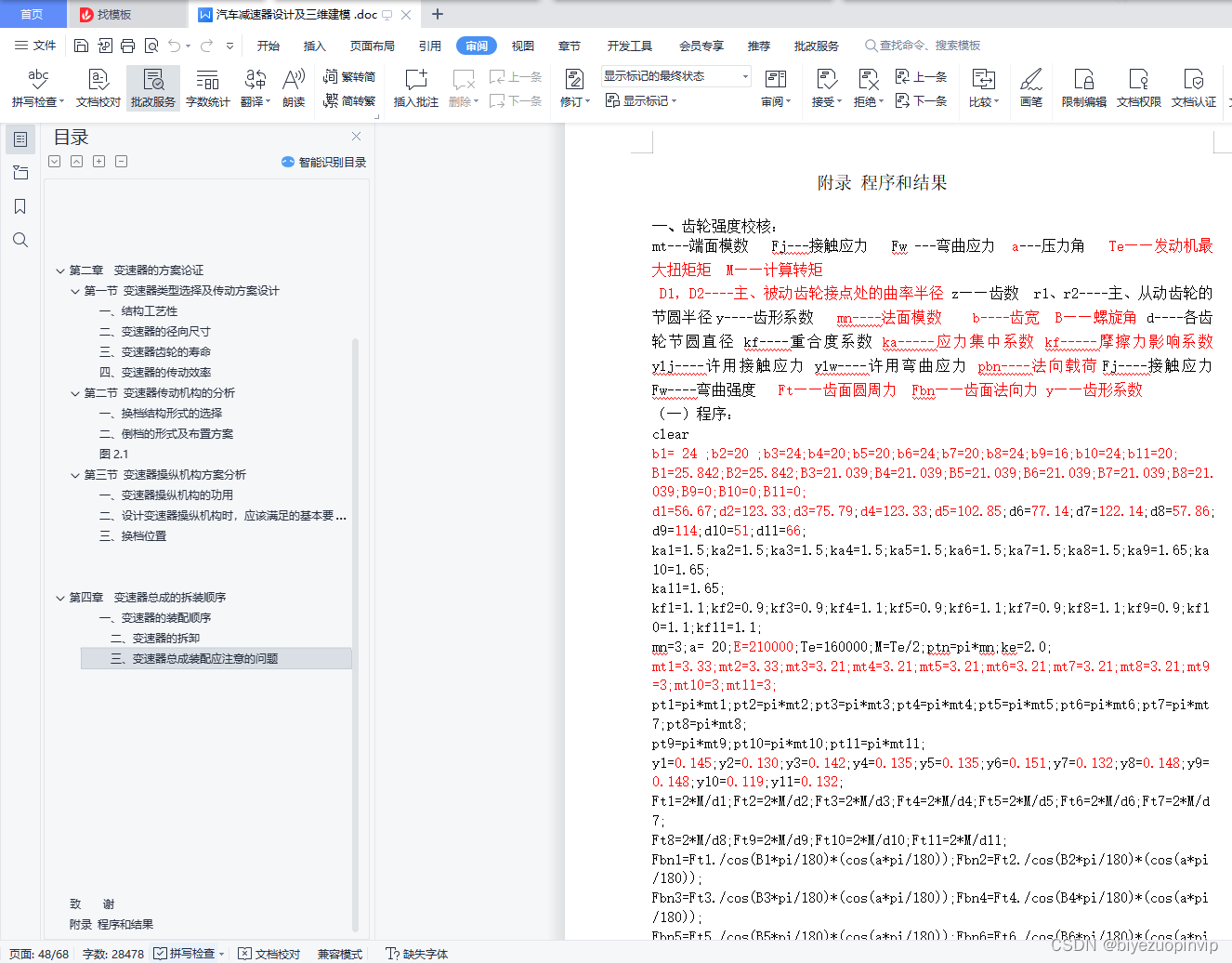Click the expand-all plus box in 目录 panel
Screen dimensions: 1232x963
98,162
